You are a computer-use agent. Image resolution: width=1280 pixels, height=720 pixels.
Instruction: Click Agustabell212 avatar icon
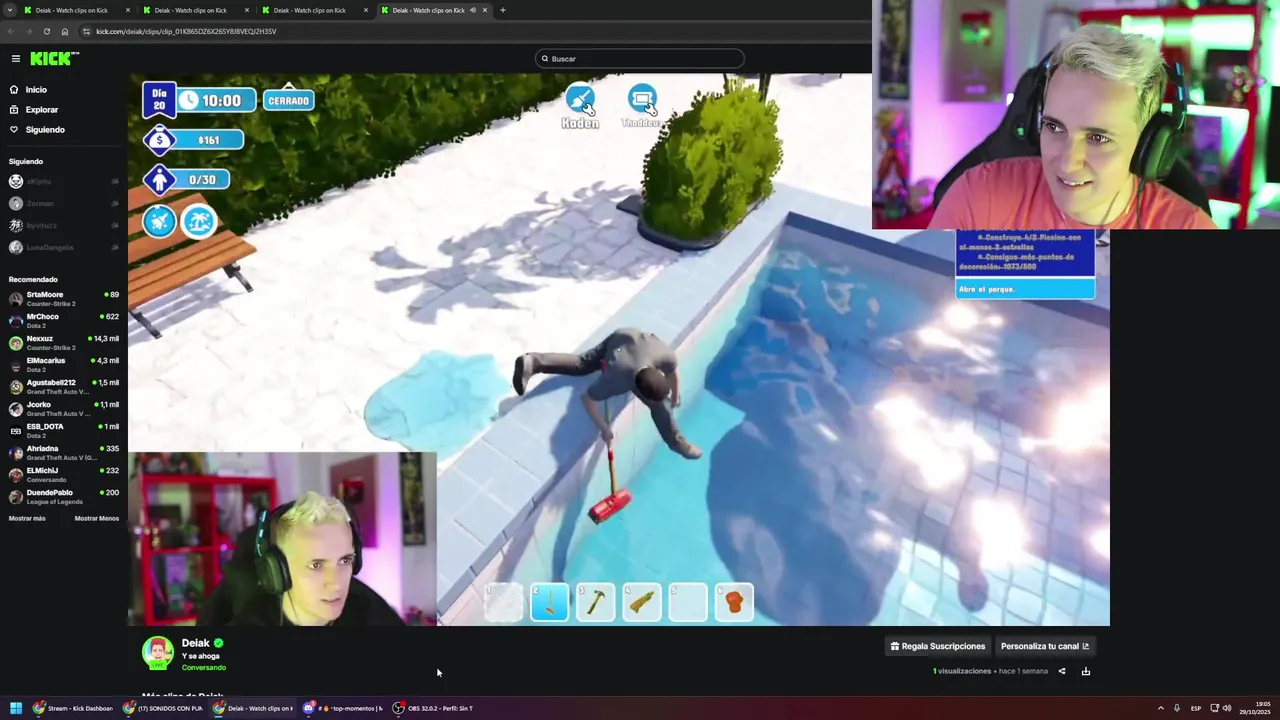pyautogui.click(x=16, y=386)
